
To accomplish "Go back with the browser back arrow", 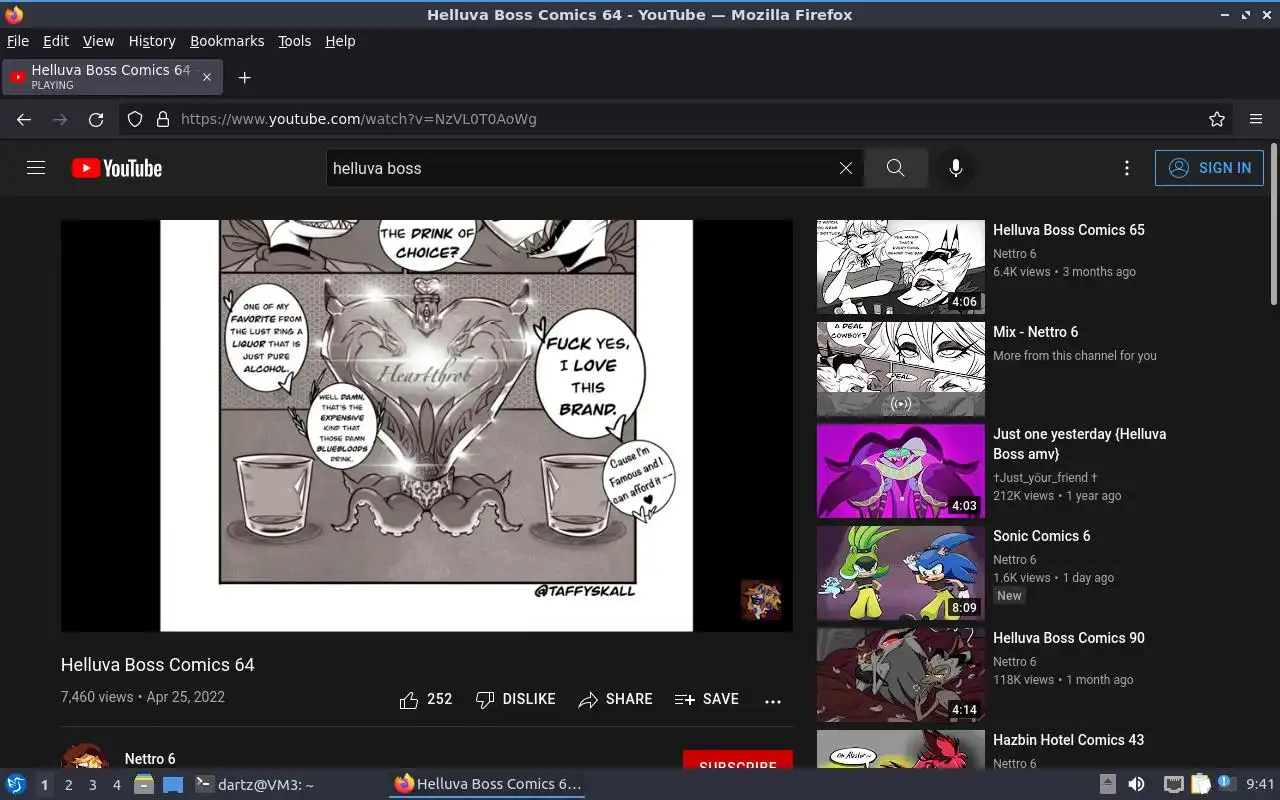I will pos(24,119).
